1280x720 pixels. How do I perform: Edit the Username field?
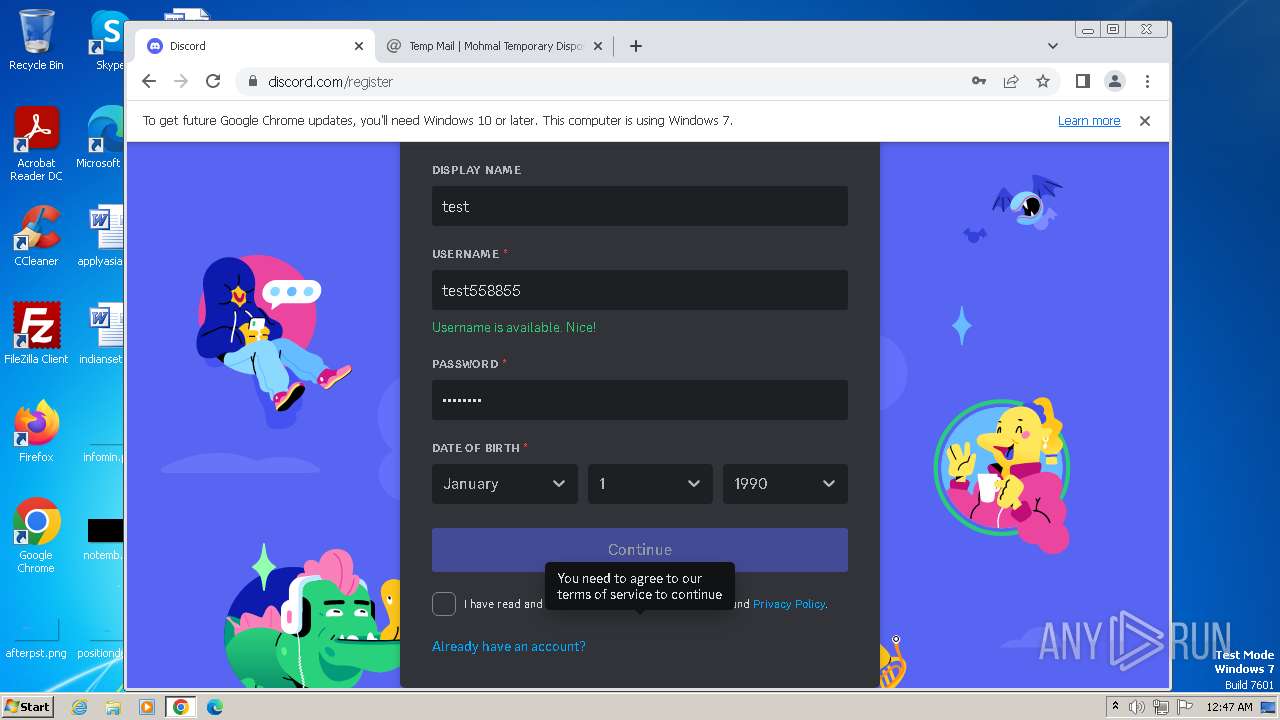(x=640, y=290)
